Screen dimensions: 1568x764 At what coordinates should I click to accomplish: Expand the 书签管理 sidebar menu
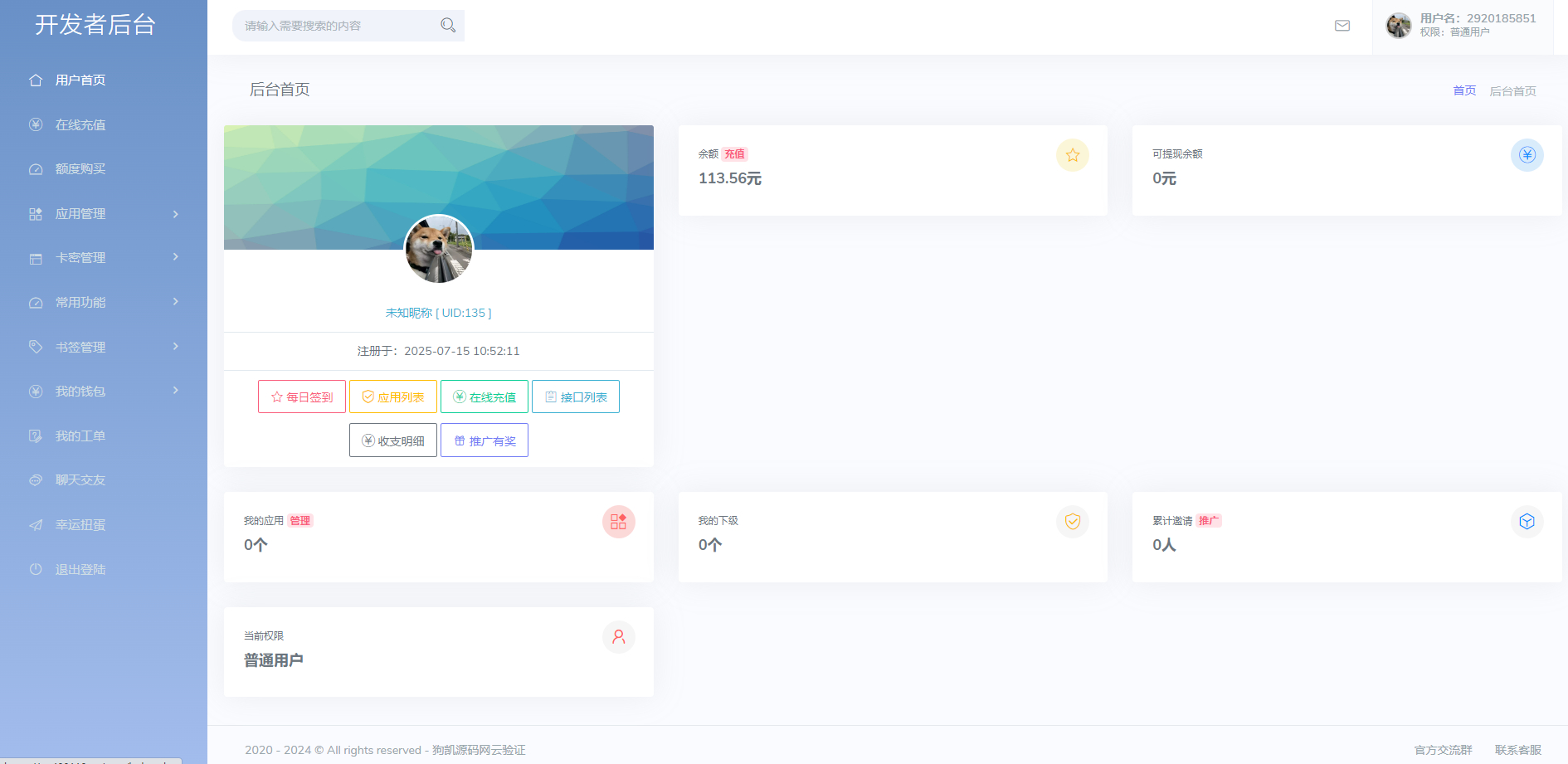point(104,347)
